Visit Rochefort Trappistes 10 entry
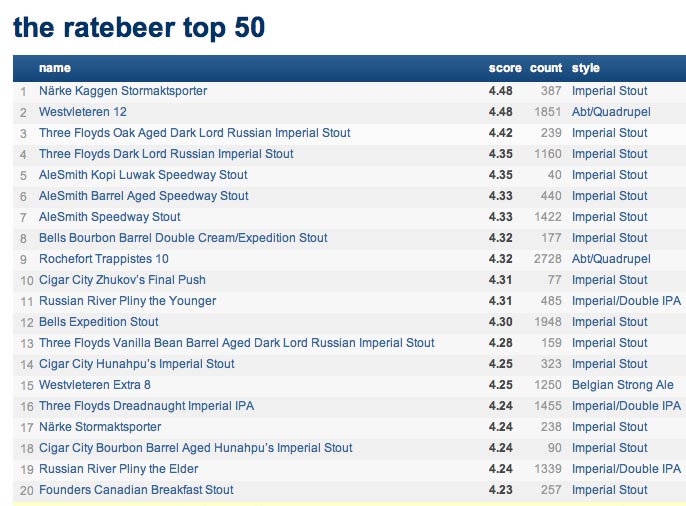 pyautogui.click(x=104, y=259)
